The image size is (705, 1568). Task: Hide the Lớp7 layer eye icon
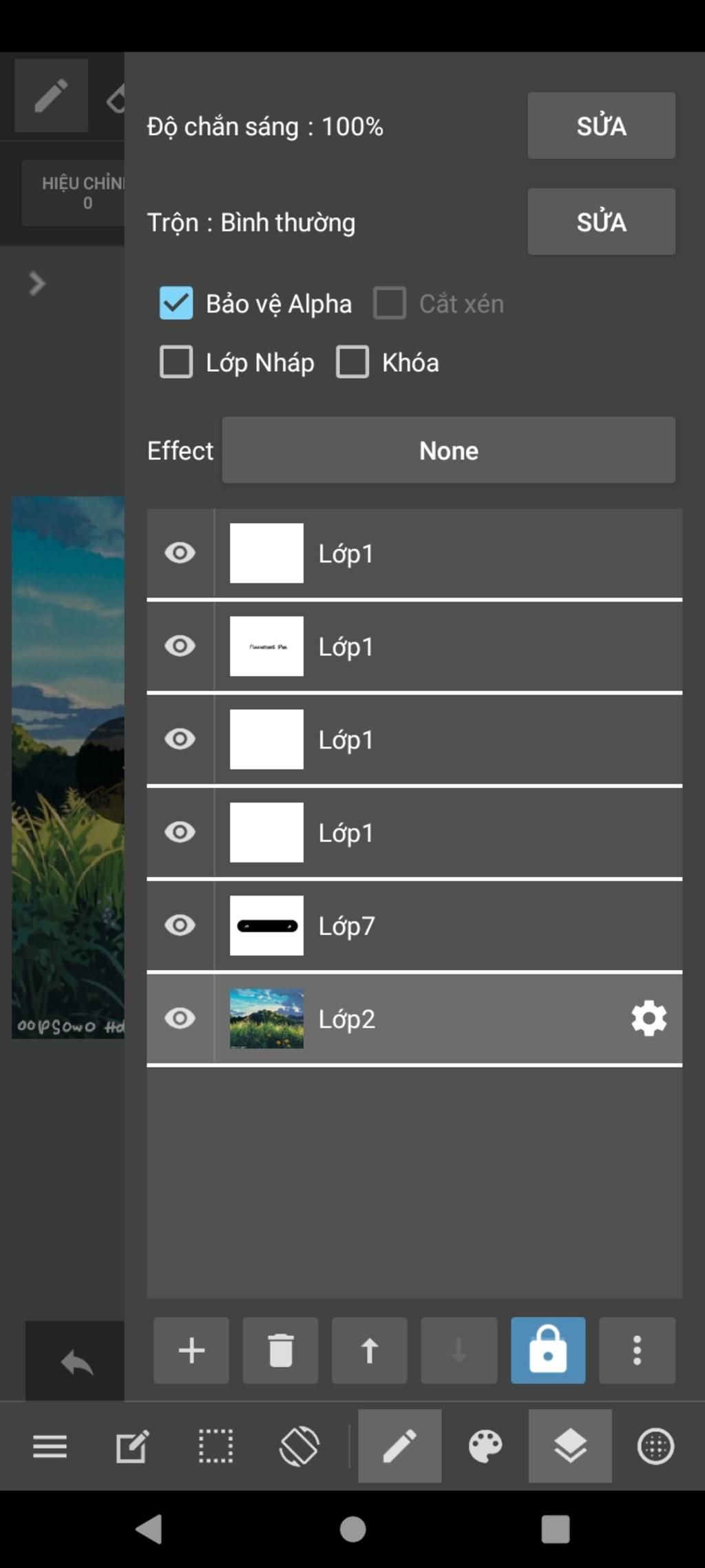pos(180,925)
